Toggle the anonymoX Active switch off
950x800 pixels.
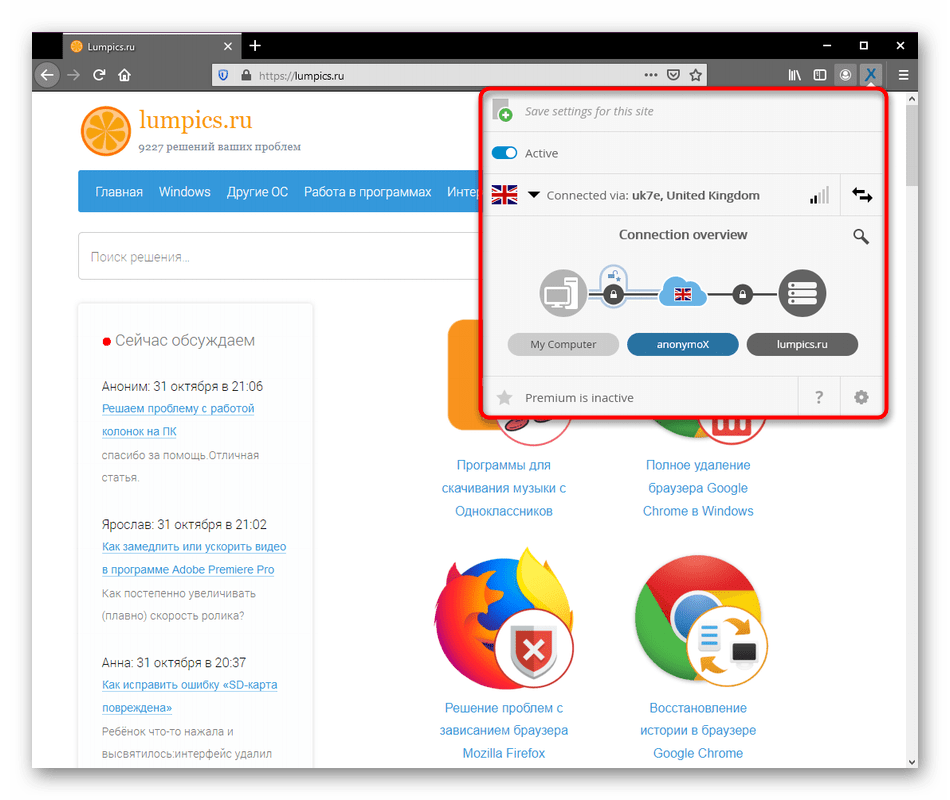(504, 153)
